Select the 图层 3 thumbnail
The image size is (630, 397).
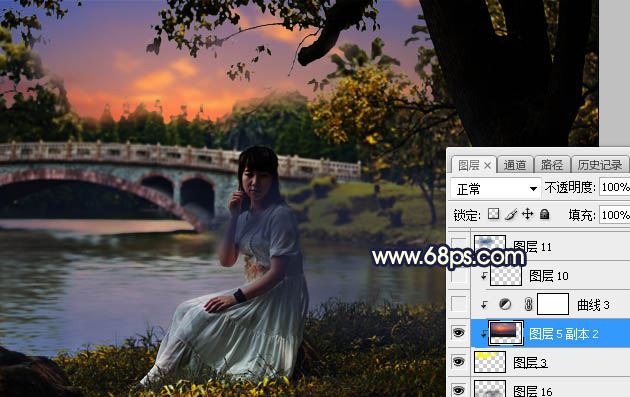click(490, 362)
